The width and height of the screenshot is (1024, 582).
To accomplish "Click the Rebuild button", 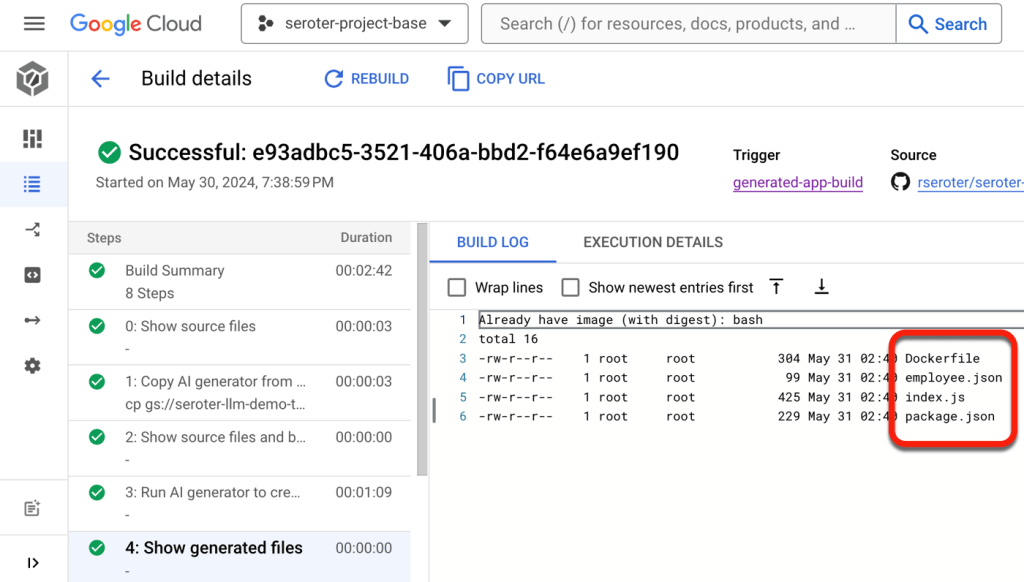I will pyautogui.click(x=367, y=79).
